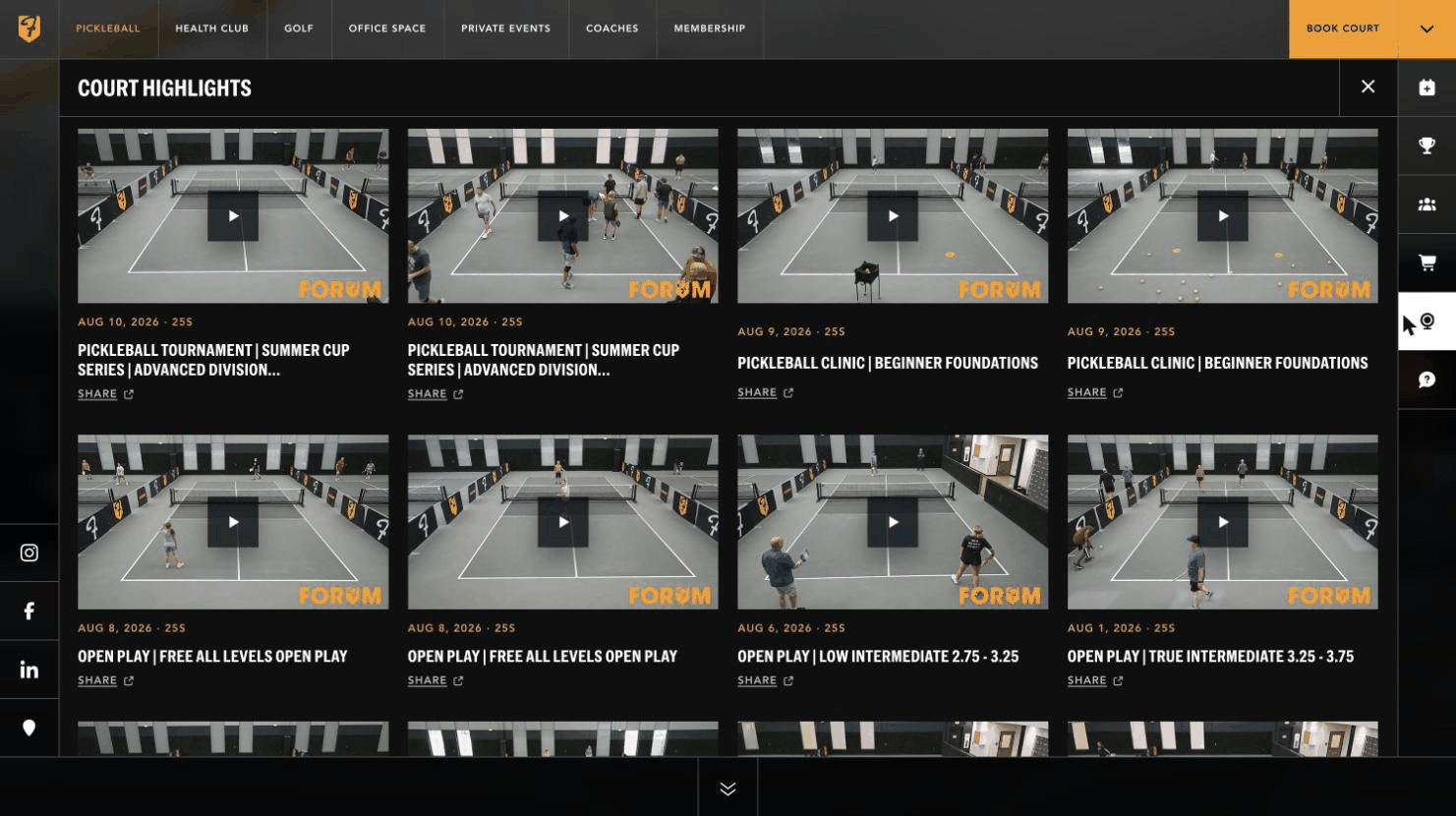Screen dimensions: 1456x816
Task: Share second Summer Cup Series highlight
Action: click(436, 394)
